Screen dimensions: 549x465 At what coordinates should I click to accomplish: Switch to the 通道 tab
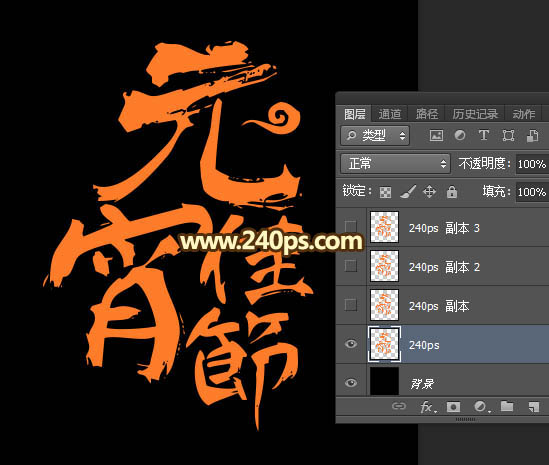[x=389, y=114]
